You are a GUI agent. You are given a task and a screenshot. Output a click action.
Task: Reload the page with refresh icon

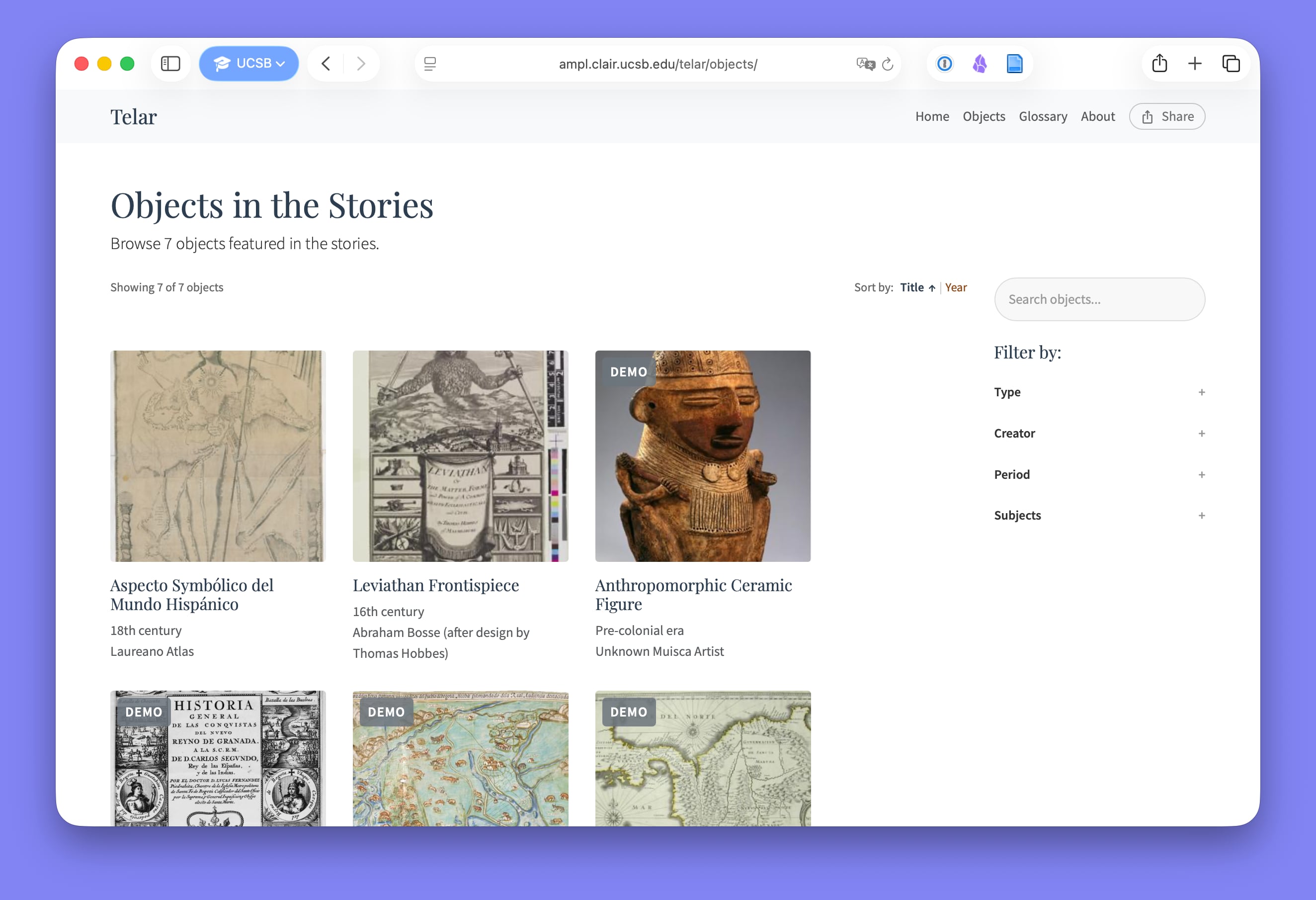pyautogui.click(x=888, y=64)
